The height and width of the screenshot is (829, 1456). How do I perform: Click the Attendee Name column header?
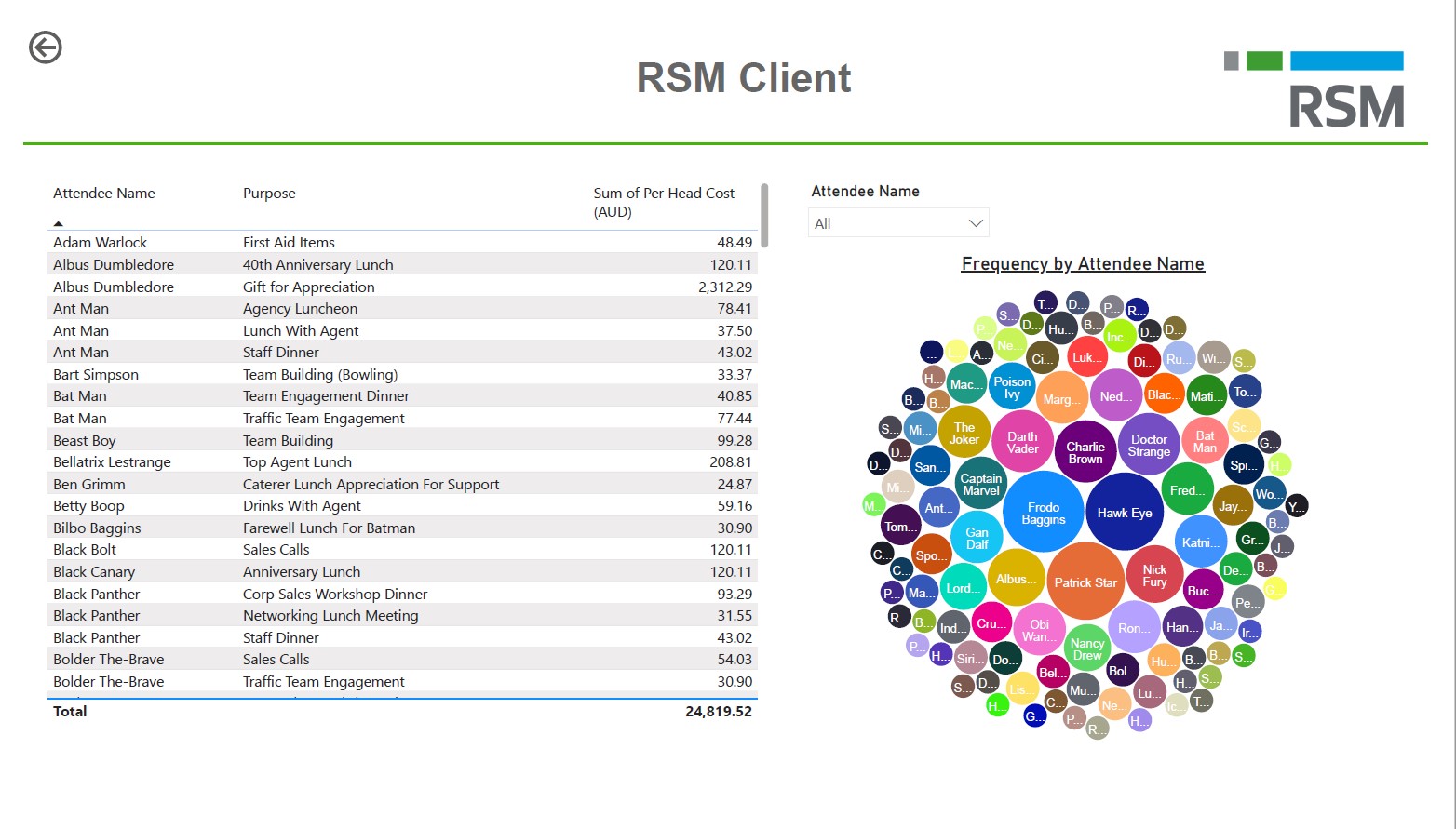tap(104, 194)
